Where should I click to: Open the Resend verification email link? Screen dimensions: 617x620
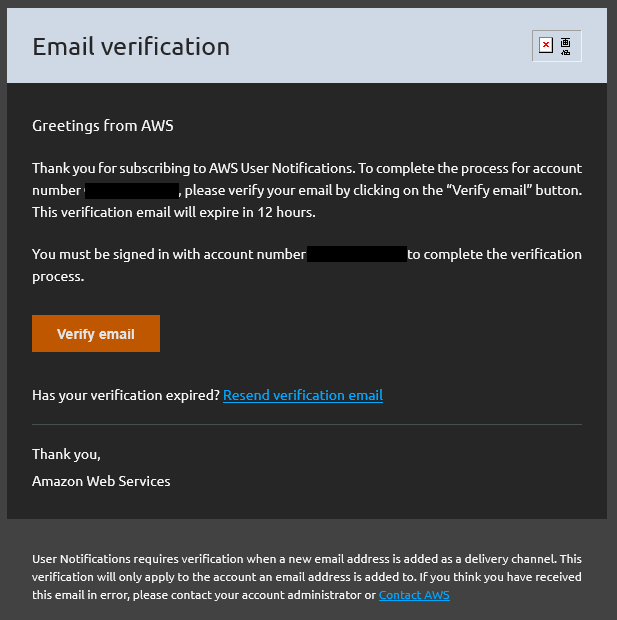tap(303, 395)
